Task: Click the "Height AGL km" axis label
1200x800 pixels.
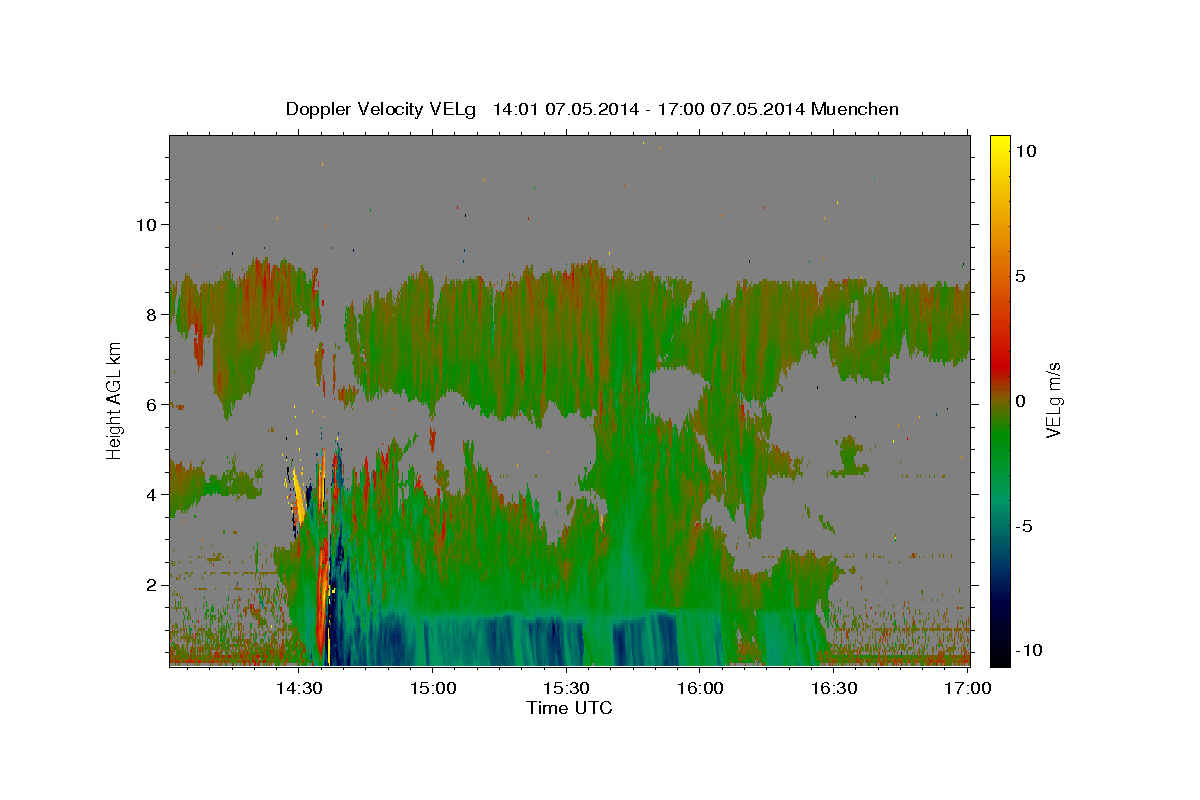Action: (x=114, y=400)
